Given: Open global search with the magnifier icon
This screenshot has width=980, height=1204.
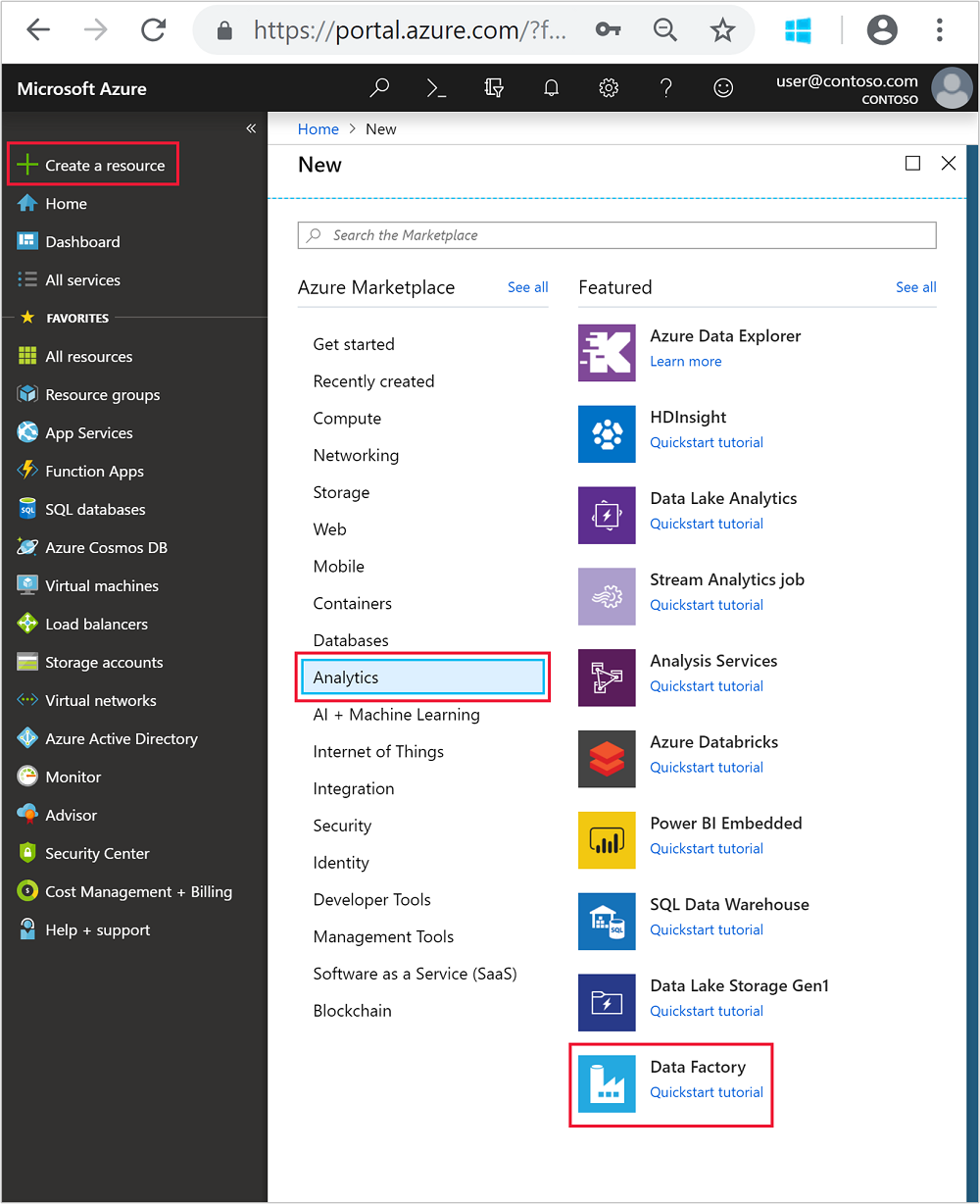Looking at the screenshot, I should (379, 87).
